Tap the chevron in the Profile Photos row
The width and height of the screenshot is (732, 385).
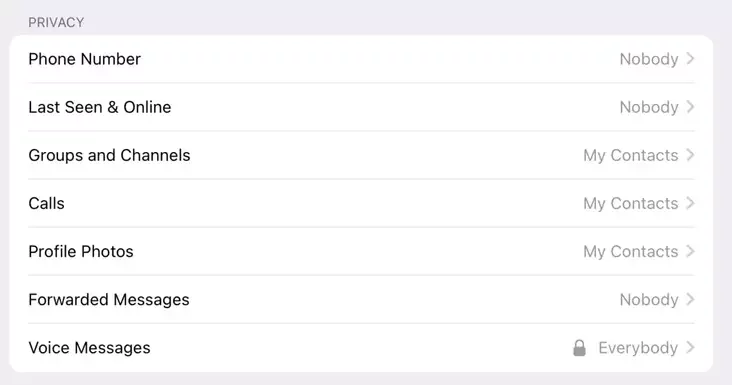click(690, 251)
